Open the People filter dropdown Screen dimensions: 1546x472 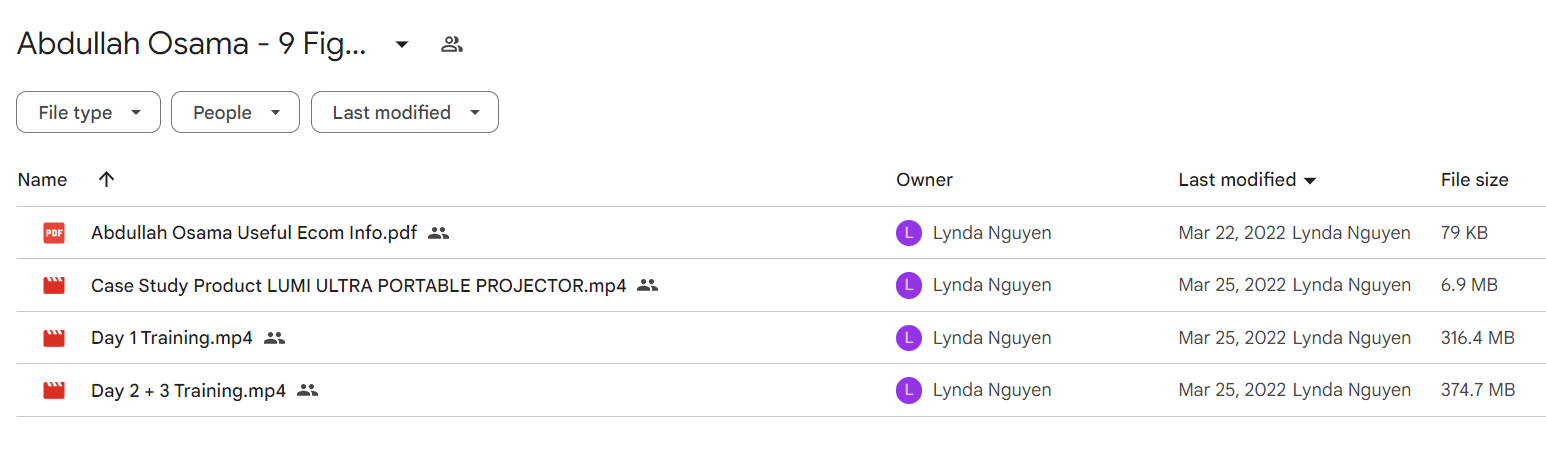tap(235, 112)
